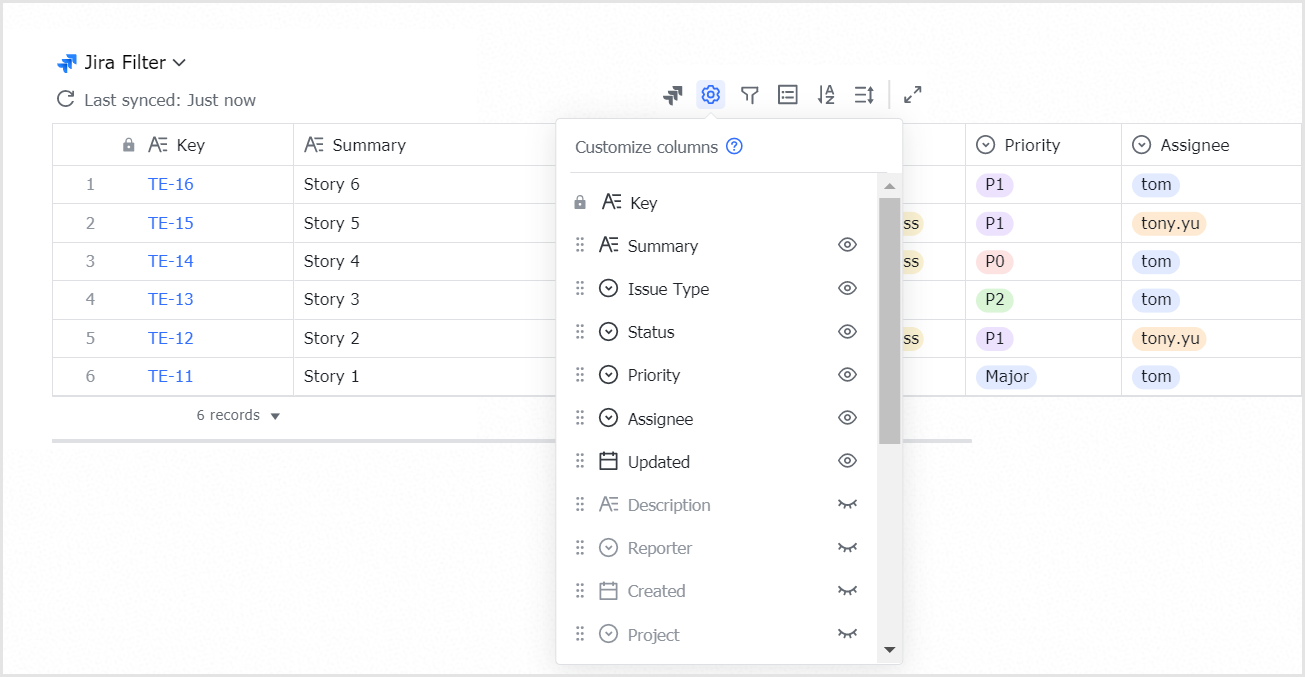Viewport: 1305px width, 677px height.
Task: Open the scroll arrow at panel bottom
Action: (x=888, y=651)
